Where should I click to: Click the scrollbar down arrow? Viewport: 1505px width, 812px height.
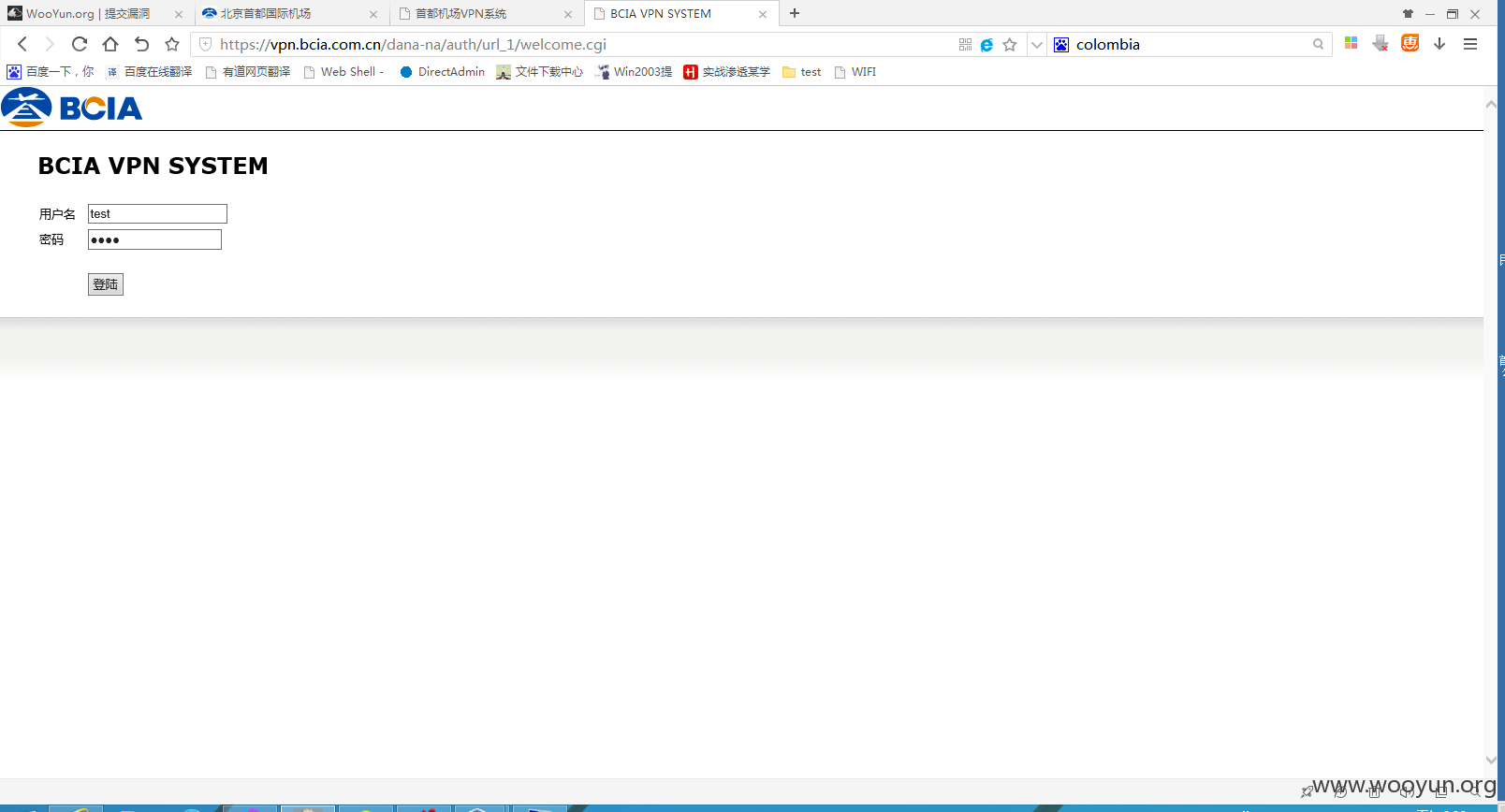[1490, 761]
